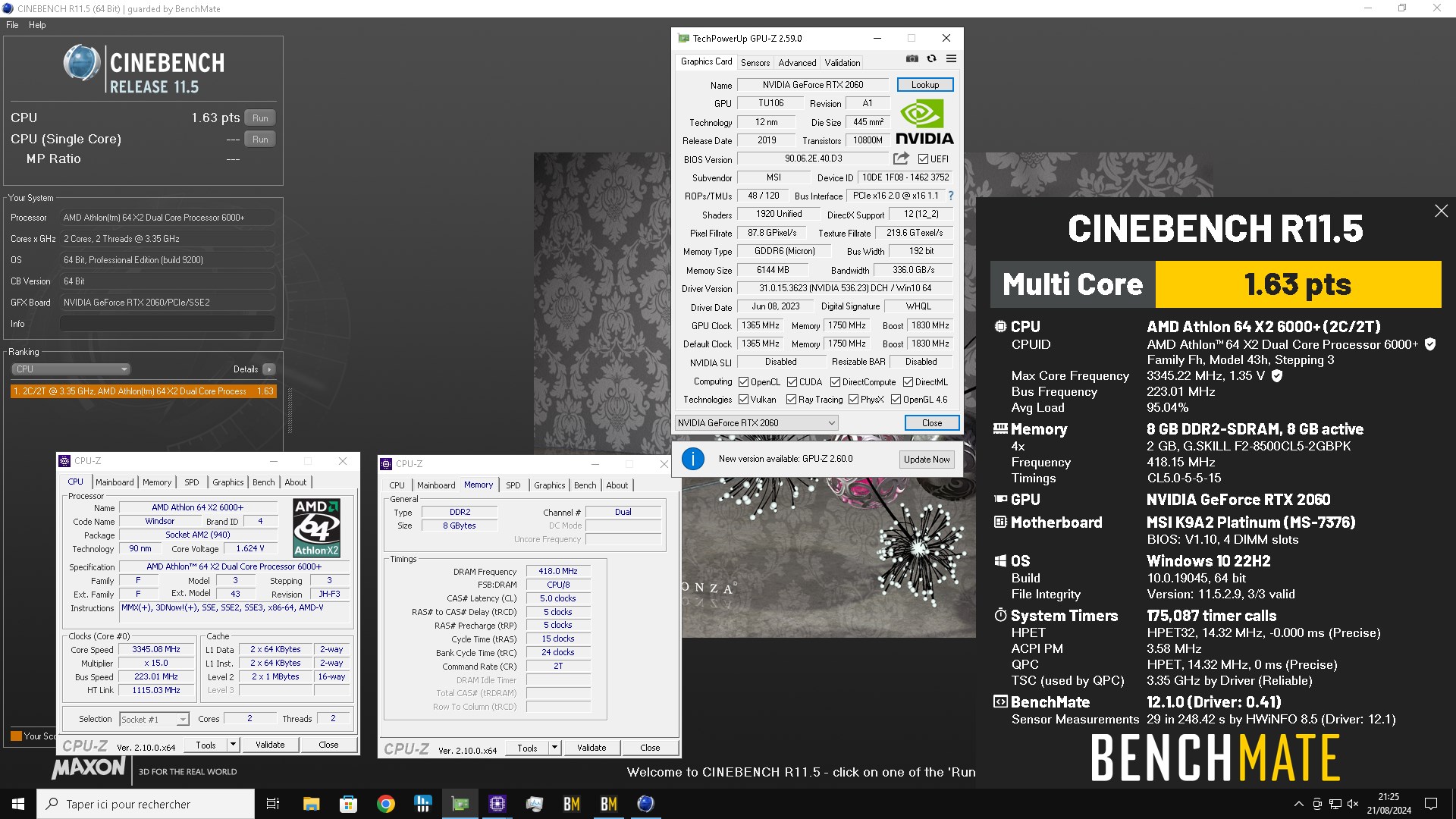1456x819 pixels.
Task: Toggle the Vulkan checkbox
Action: tap(743, 400)
